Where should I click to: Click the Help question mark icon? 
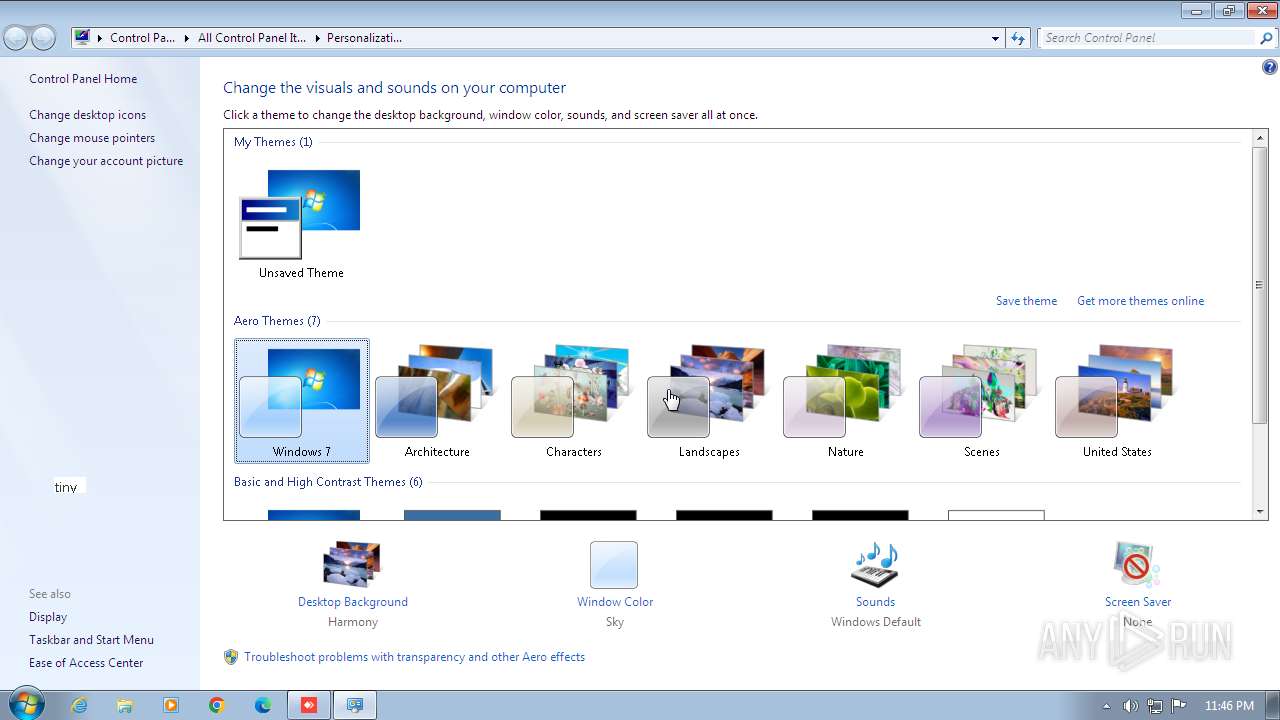pyautogui.click(x=1269, y=68)
